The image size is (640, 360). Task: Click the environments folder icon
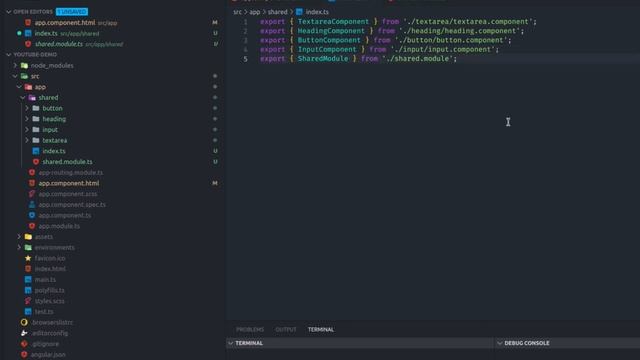coord(28,247)
